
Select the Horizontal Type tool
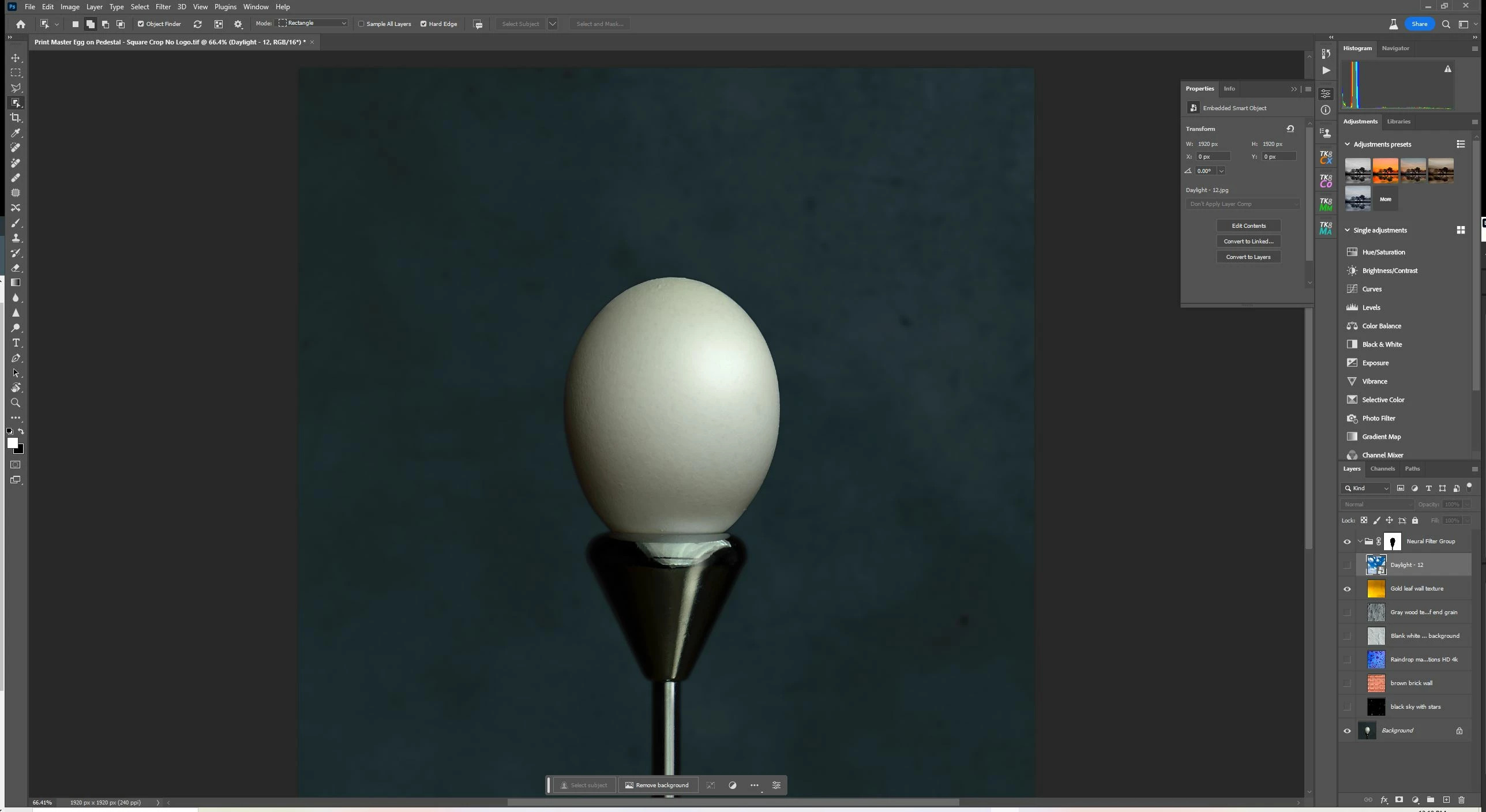16,343
